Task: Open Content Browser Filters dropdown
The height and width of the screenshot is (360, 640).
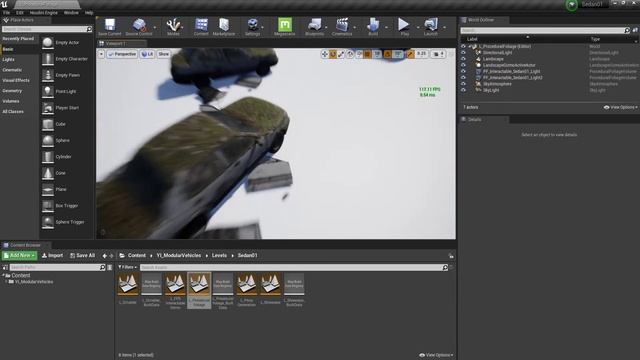Action: point(128,267)
